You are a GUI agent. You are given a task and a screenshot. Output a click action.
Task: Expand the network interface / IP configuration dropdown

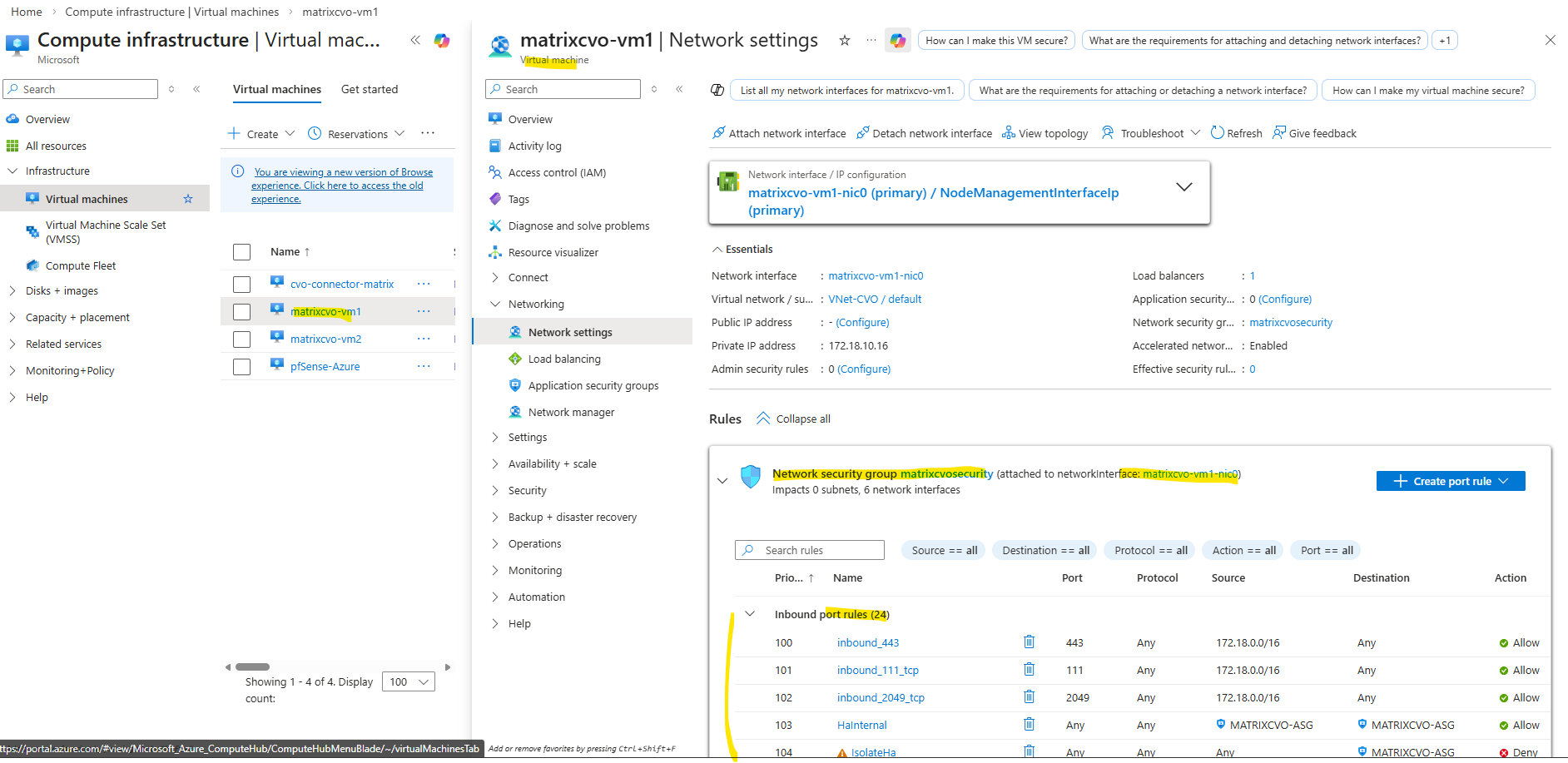click(x=1183, y=187)
